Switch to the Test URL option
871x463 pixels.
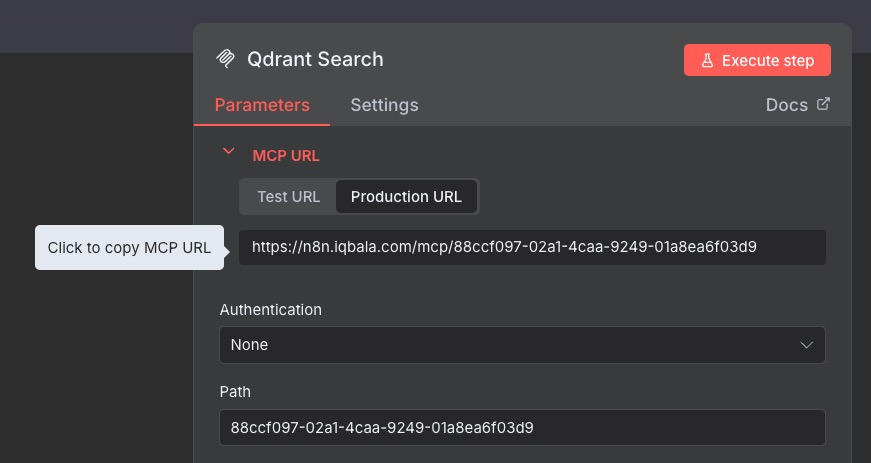[288, 197]
